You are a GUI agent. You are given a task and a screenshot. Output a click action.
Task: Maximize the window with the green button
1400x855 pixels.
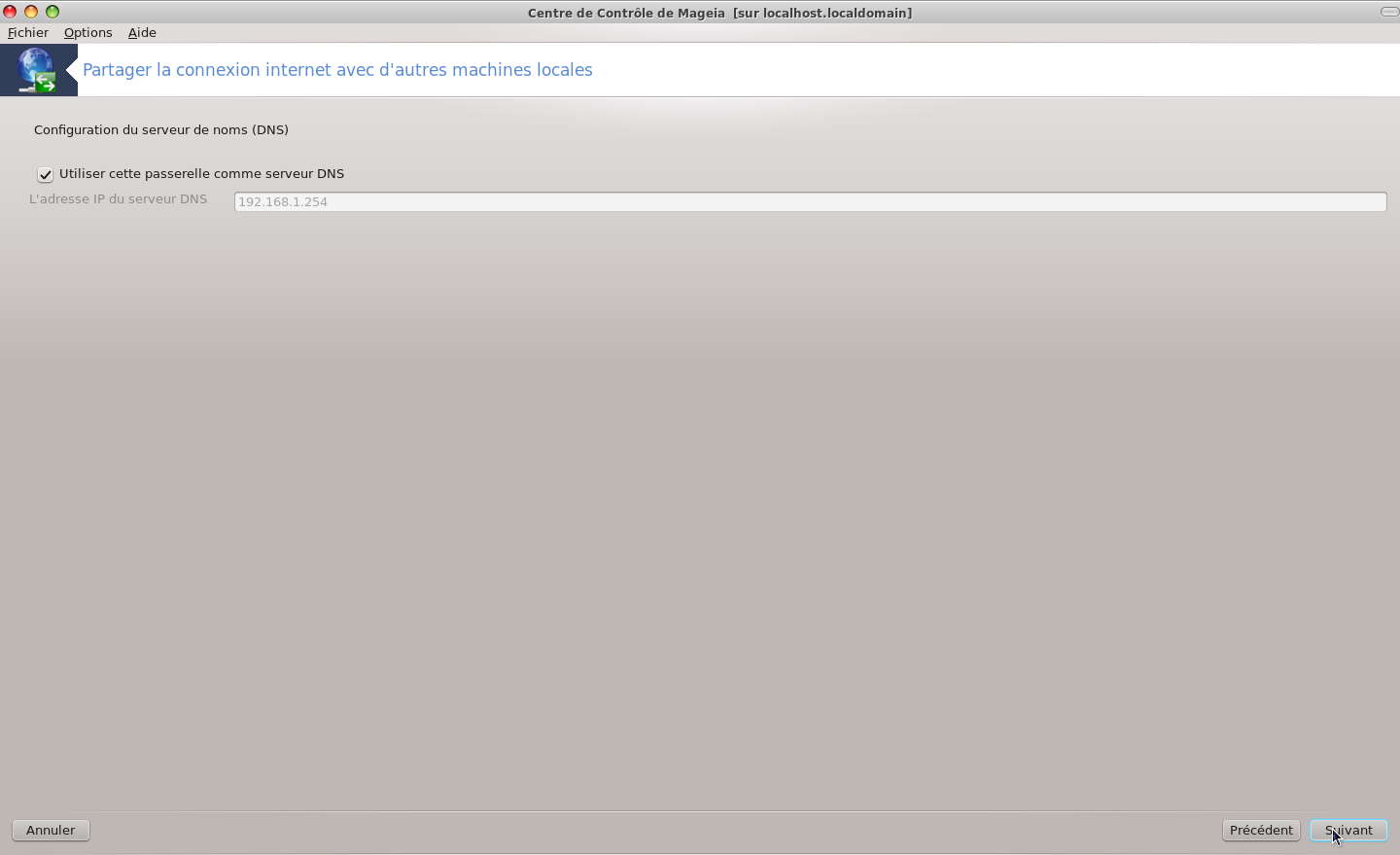[52, 12]
